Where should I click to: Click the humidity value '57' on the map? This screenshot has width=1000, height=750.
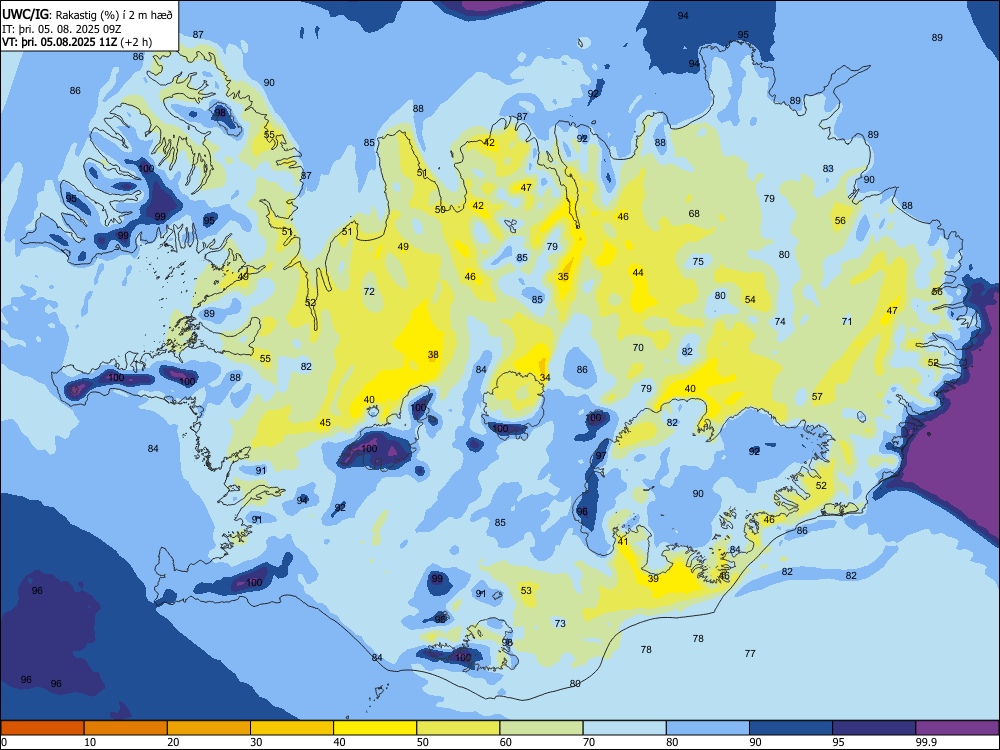tap(817, 397)
